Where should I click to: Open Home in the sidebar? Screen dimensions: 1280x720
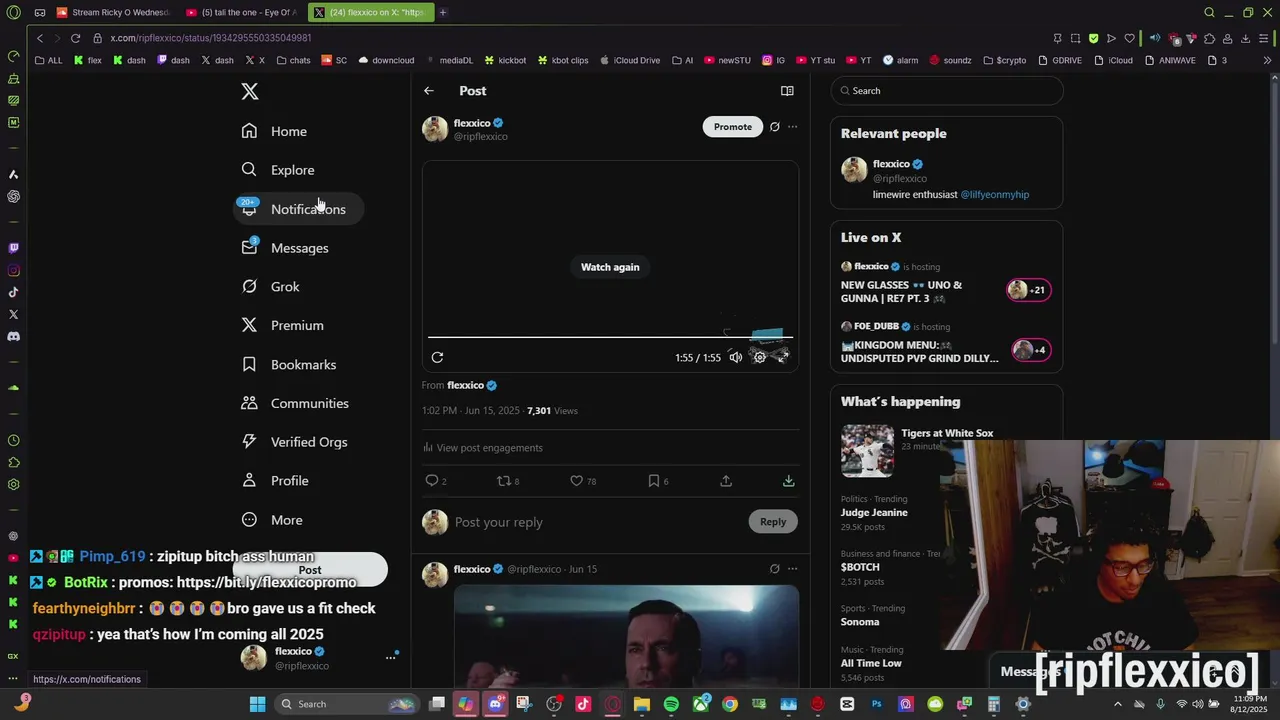click(274, 131)
